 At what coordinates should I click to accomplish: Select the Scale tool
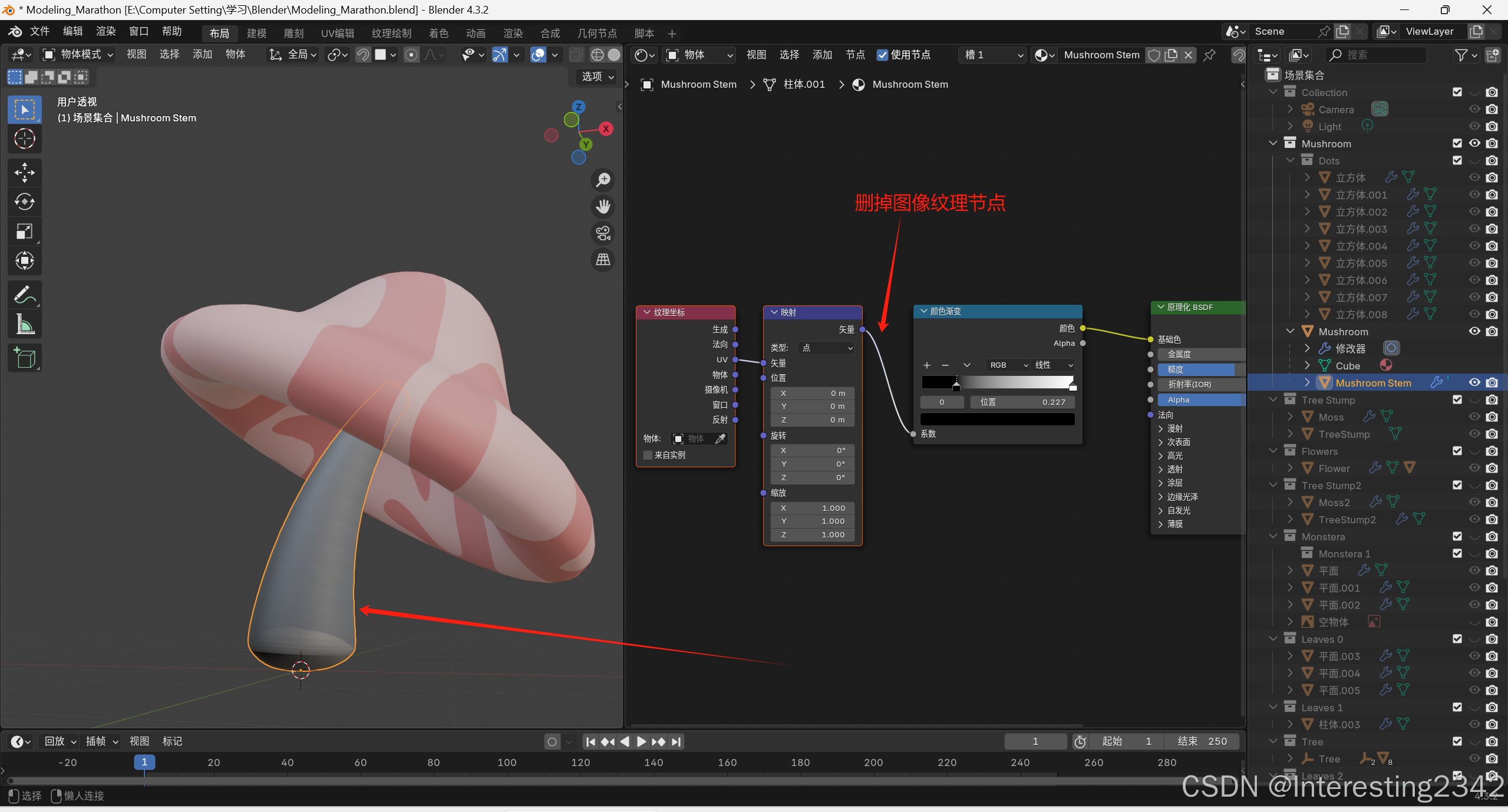[24, 232]
